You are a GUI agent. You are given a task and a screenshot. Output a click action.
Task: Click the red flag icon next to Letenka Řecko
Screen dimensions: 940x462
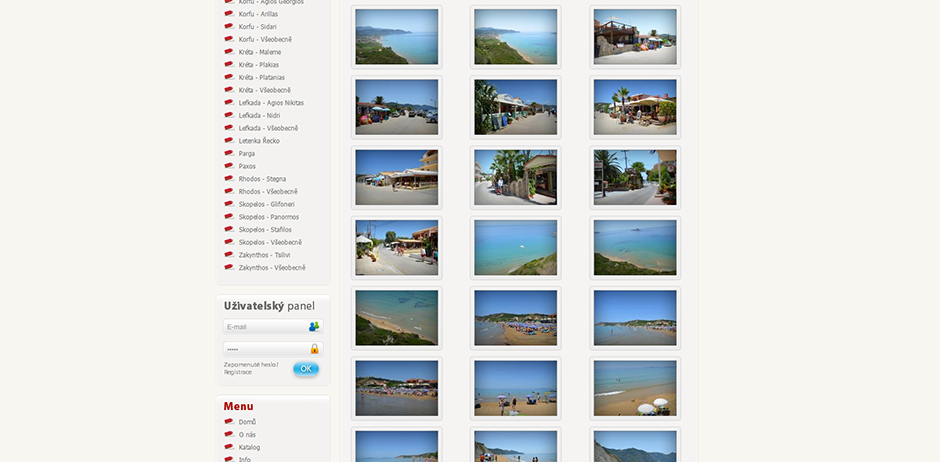tap(229, 140)
